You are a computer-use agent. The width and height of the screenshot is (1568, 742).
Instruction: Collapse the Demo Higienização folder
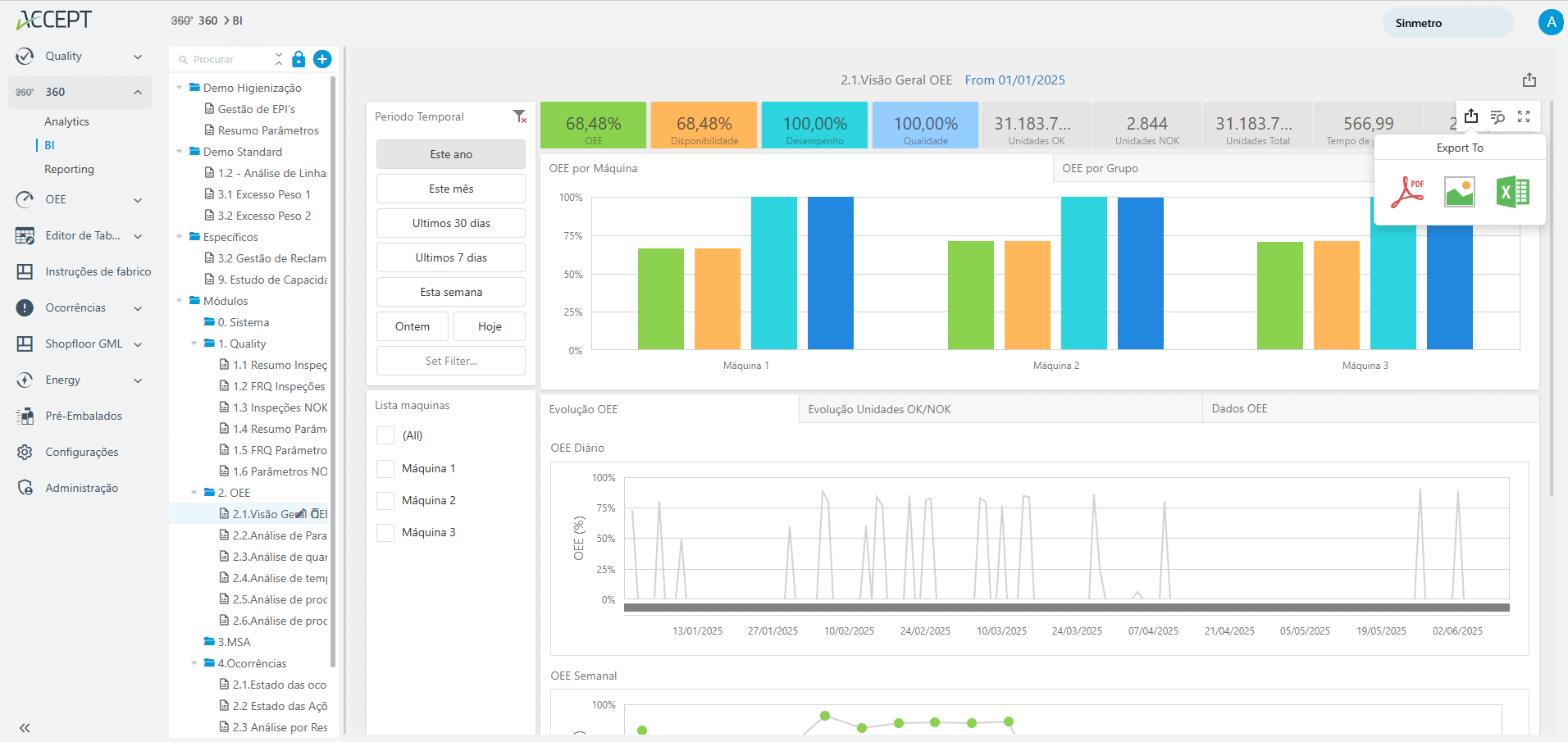(x=179, y=88)
